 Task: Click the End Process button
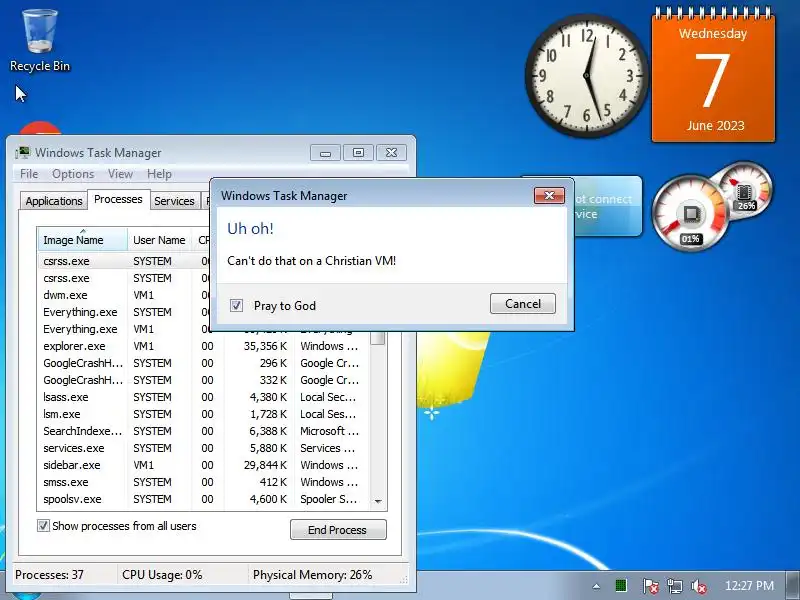338,530
